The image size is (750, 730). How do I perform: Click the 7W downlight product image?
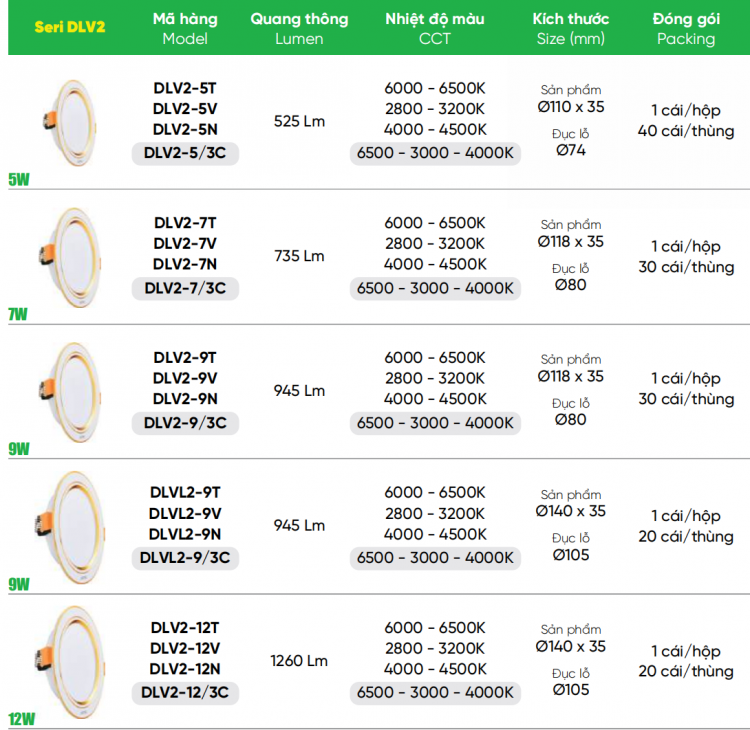pos(70,258)
